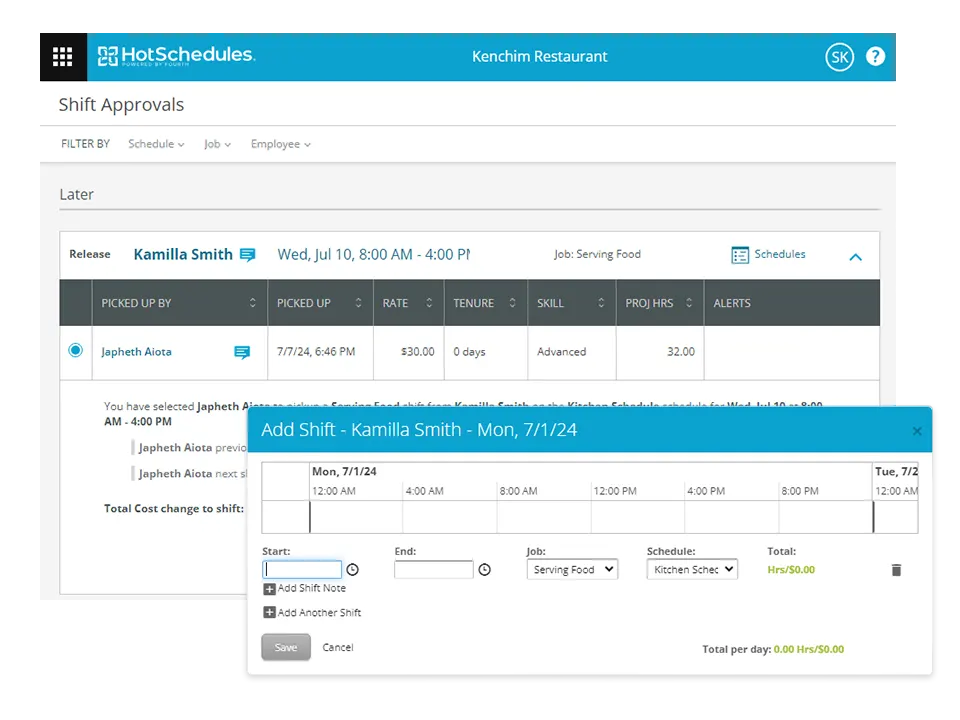Expand the Schedule filter dropdown
The height and width of the screenshot is (720, 960).
tap(156, 144)
